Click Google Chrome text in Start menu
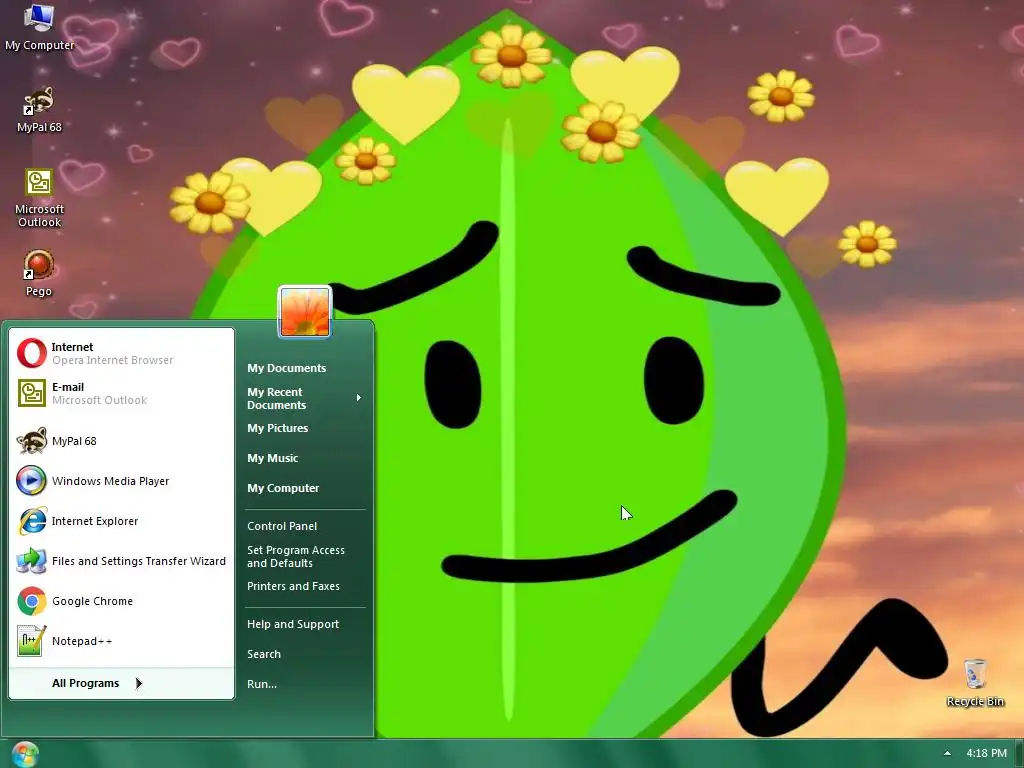Screen dimensions: 1024x768 point(92,601)
